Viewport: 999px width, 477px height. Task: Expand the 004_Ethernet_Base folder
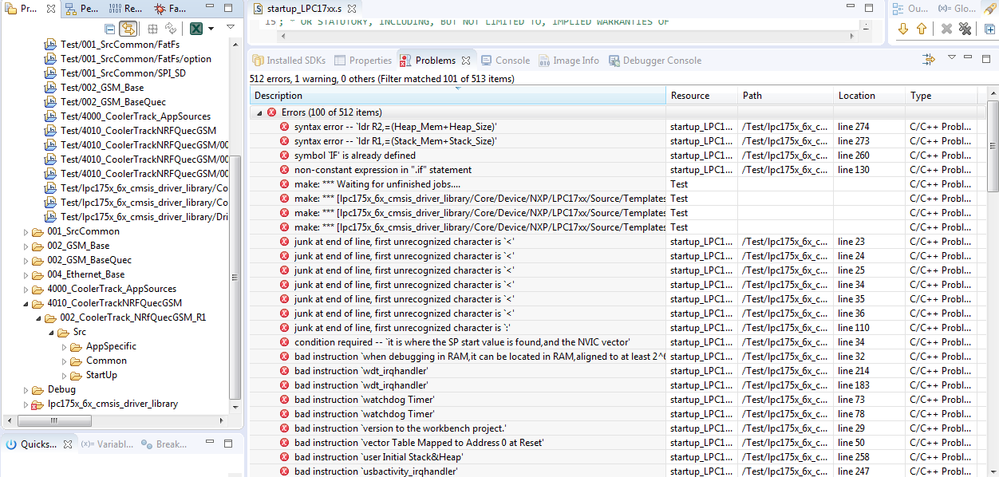26,274
